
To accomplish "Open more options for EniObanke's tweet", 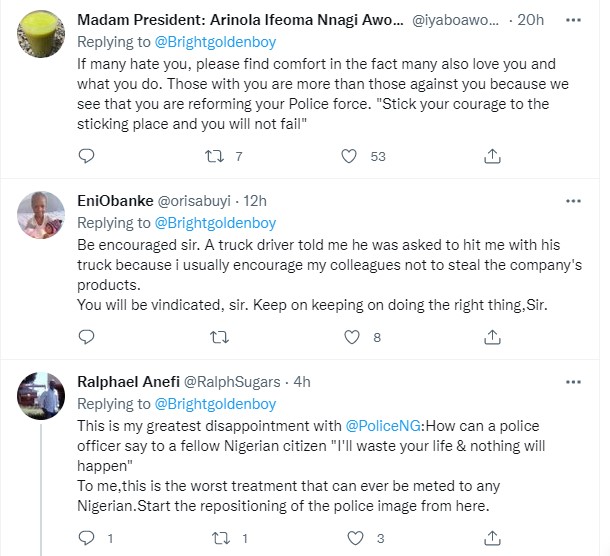I will click(x=573, y=201).
